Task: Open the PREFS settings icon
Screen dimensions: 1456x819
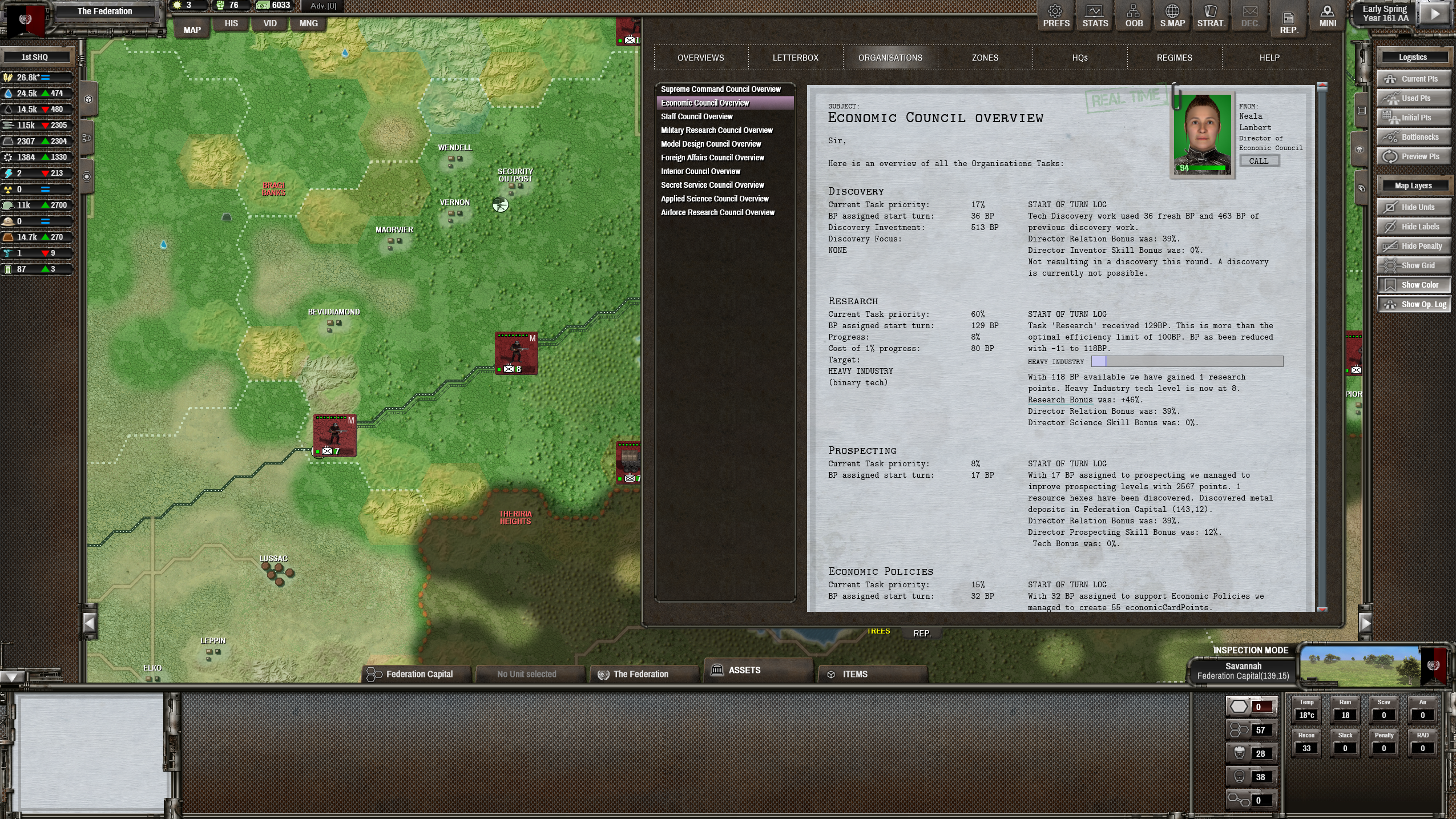Action: tap(1056, 17)
